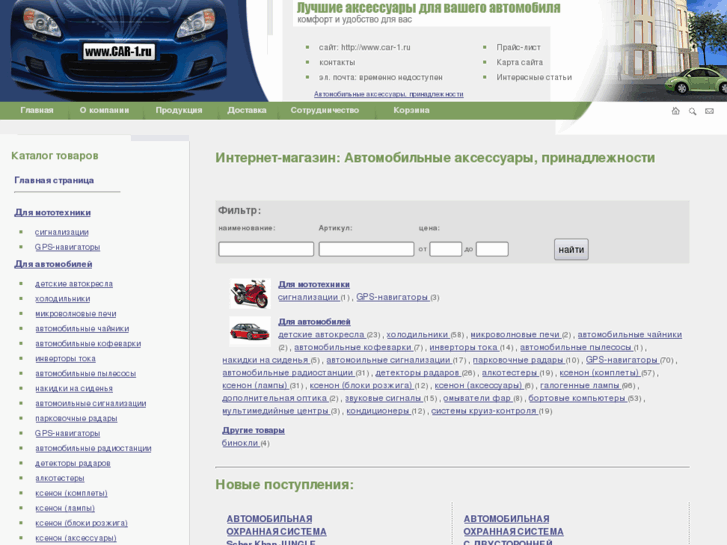
Task: Focus the price 'до' input field
Action: pyautogui.click(x=492, y=249)
